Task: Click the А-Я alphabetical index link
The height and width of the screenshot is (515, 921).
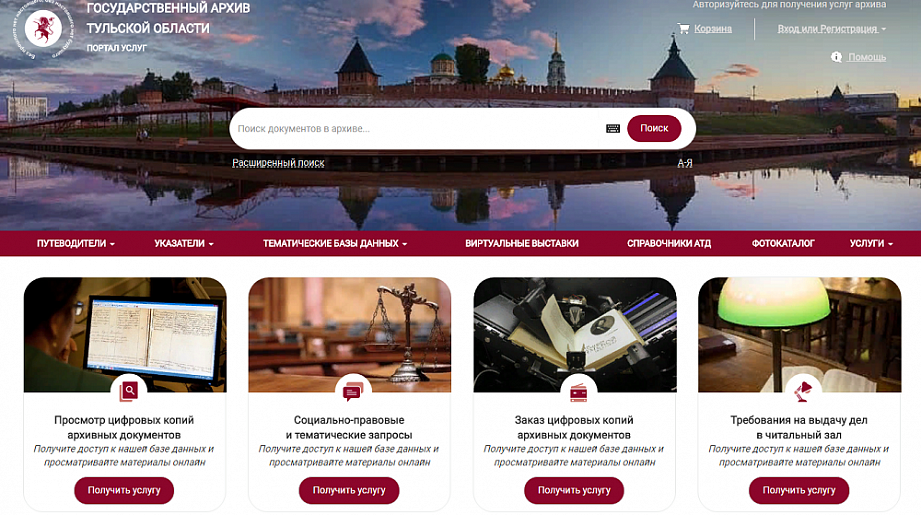Action: tap(685, 163)
